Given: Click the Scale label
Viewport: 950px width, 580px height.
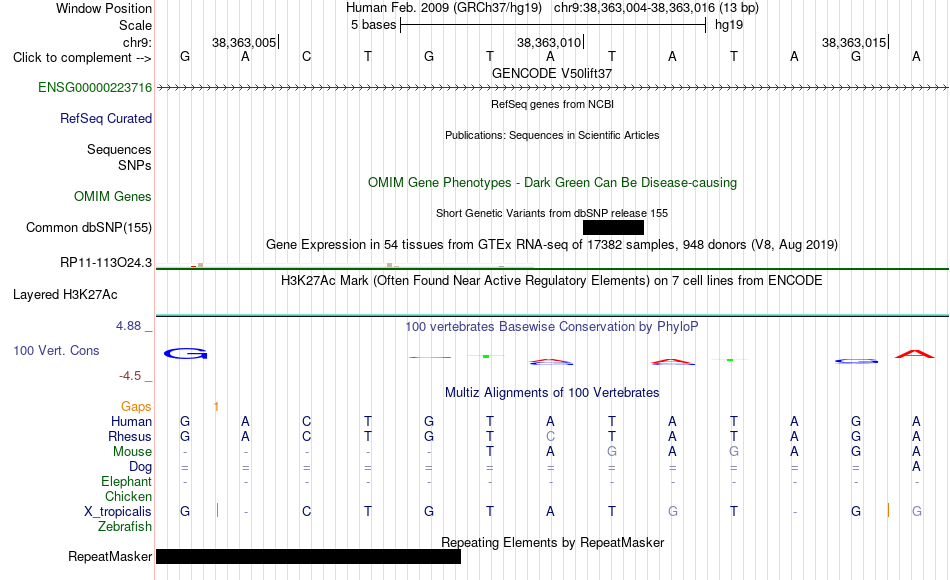Looking at the screenshot, I should pyautogui.click(x=135, y=25).
